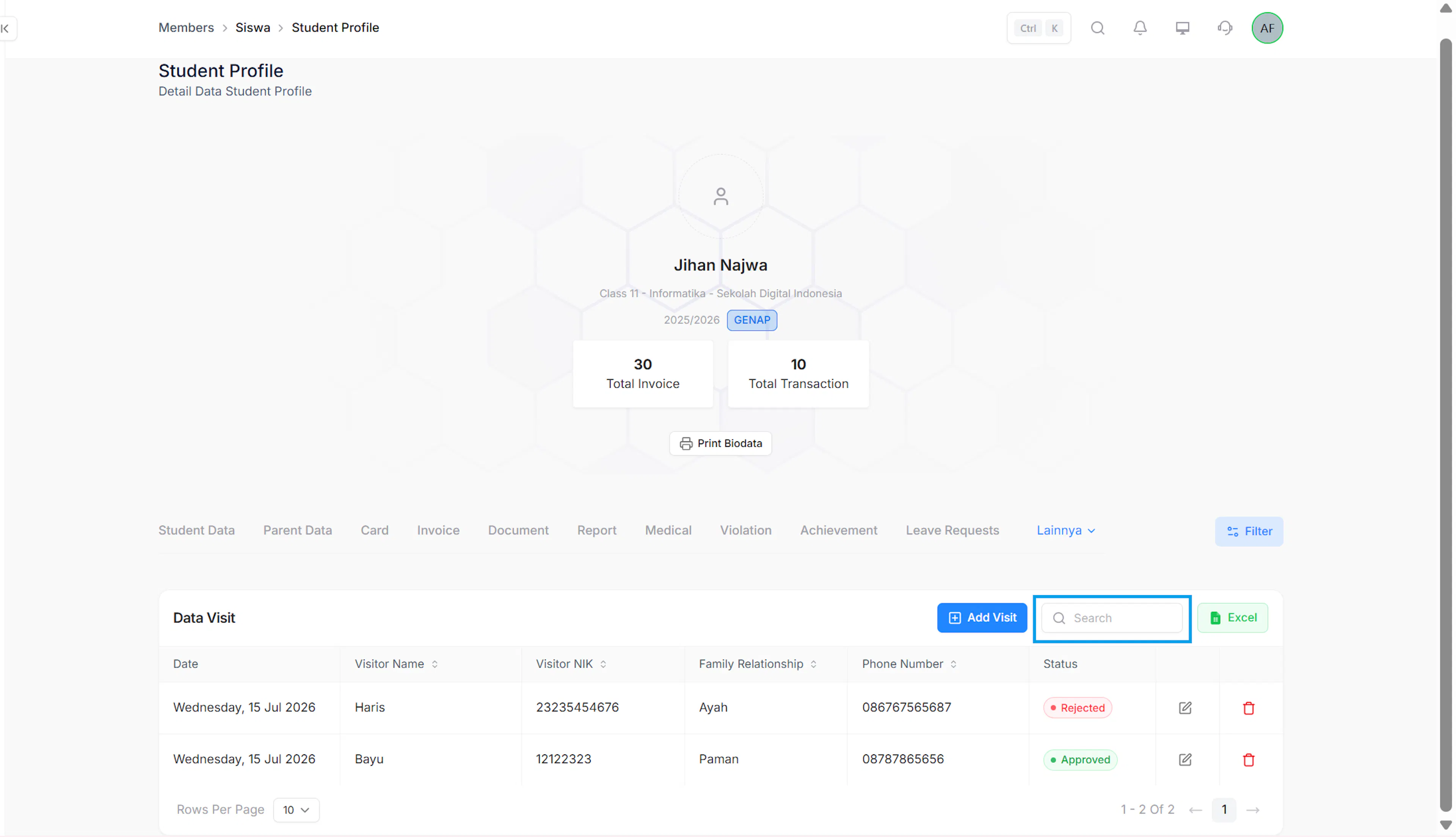Edit the Haris visit row
This screenshot has width=1456, height=837.
tap(1185, 708)
